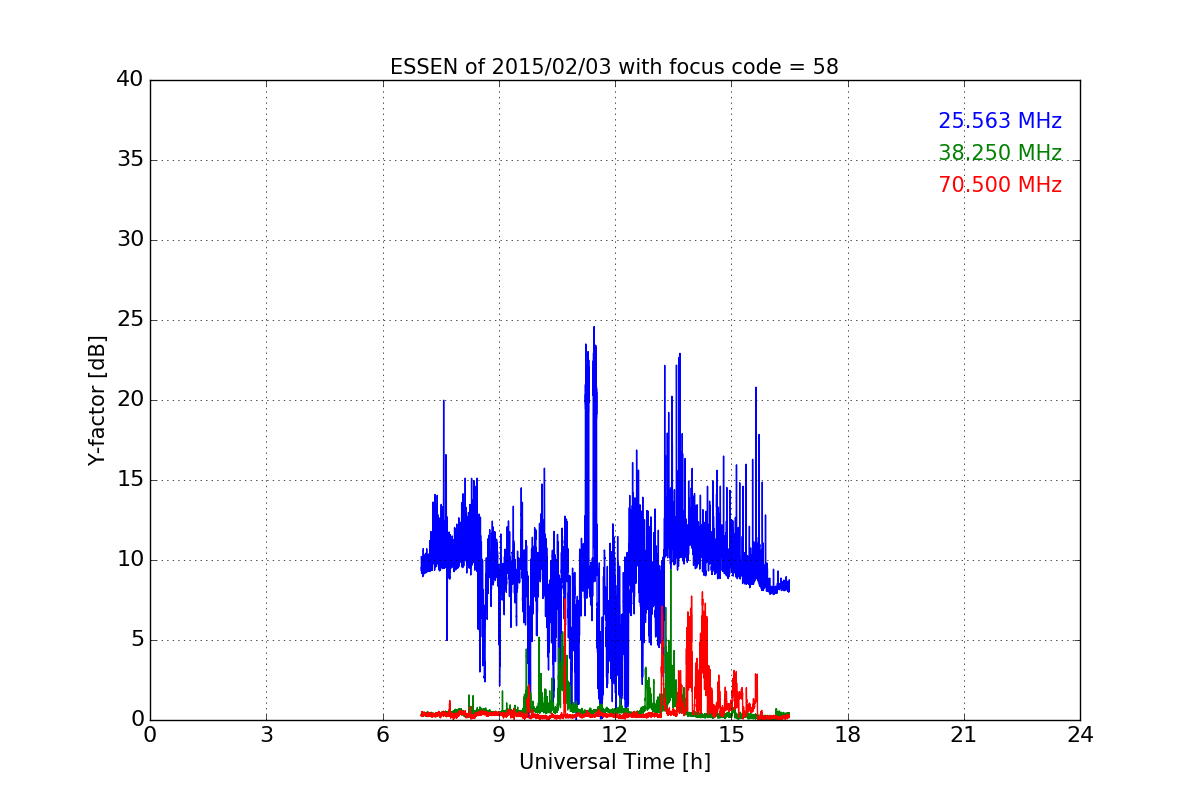Click the x-axis tick label 6
The image size is (1200, 800).
pos(382,735)
